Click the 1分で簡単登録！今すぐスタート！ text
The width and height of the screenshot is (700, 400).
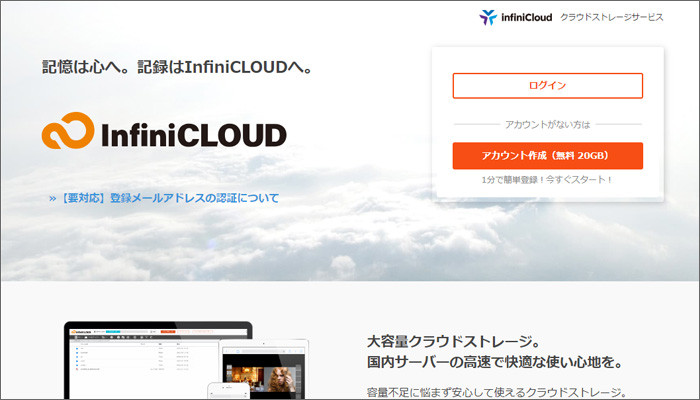tap(547, 180)
